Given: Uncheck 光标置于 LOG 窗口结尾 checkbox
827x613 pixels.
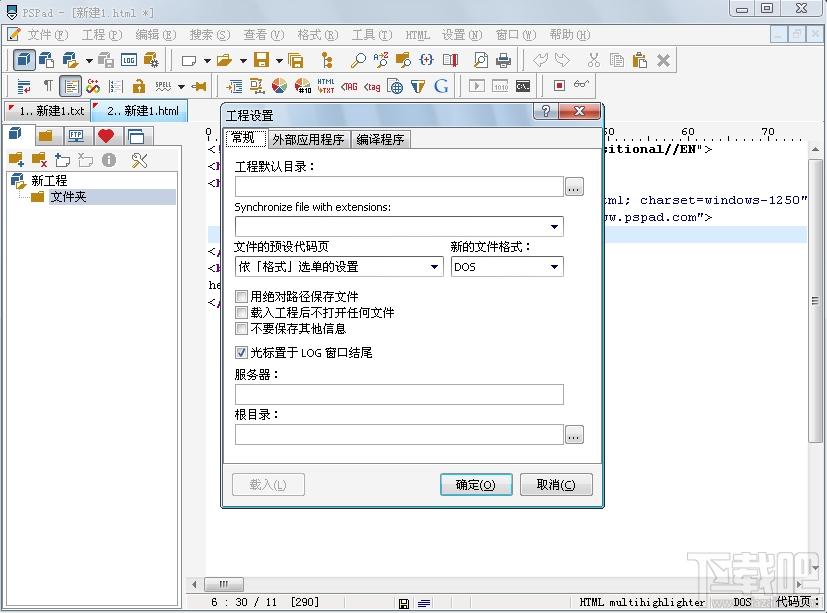Looking at the screenshot, I should pos(241,352).
